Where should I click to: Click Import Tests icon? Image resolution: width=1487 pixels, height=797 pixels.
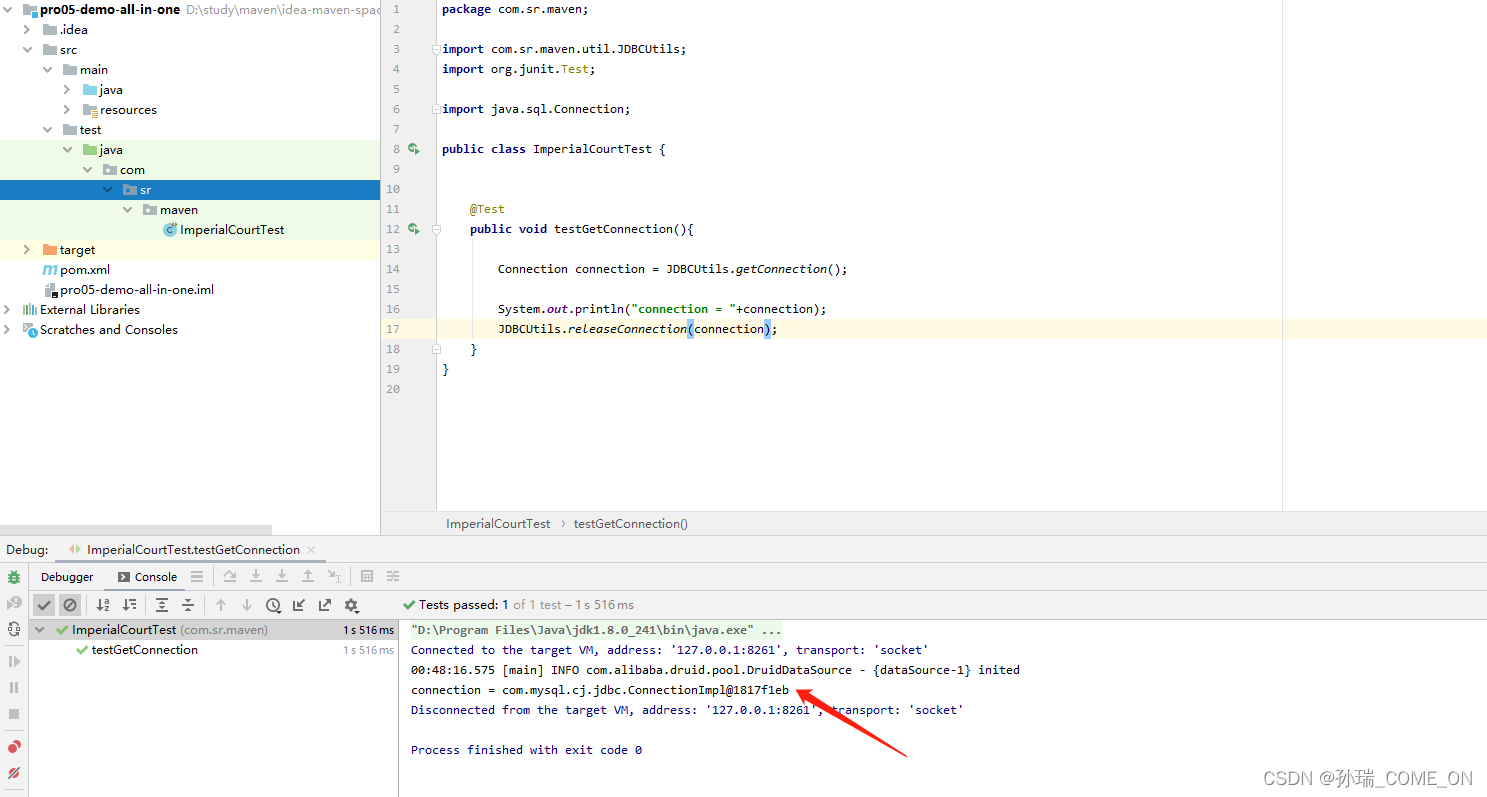pyautogui.click(x=299, y=605)
